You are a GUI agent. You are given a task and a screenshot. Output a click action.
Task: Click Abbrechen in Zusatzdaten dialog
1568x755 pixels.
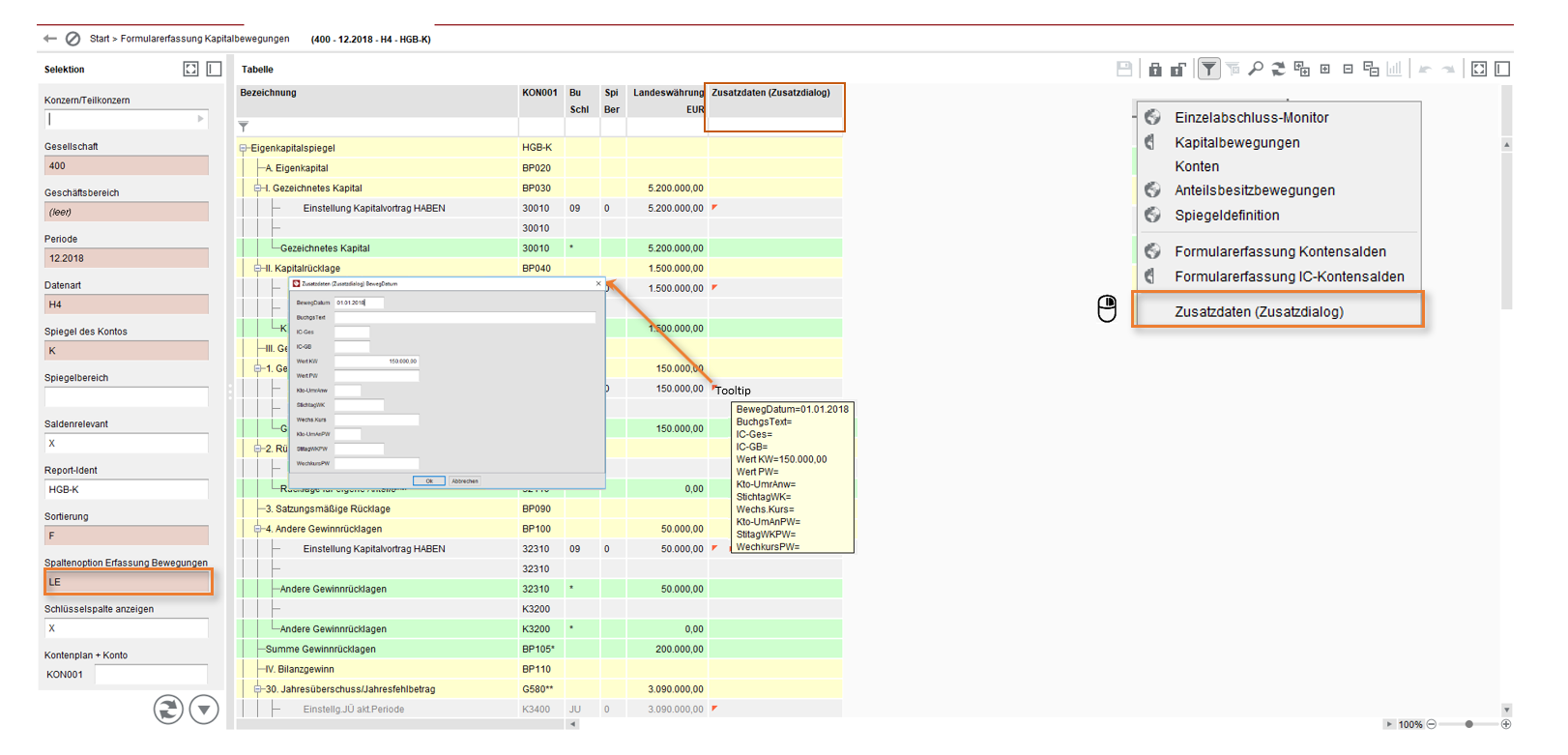click(x=465, y=480)
